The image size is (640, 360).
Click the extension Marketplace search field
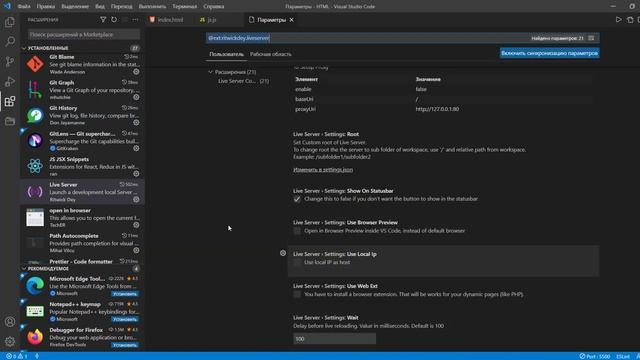(x=84, y=35)
